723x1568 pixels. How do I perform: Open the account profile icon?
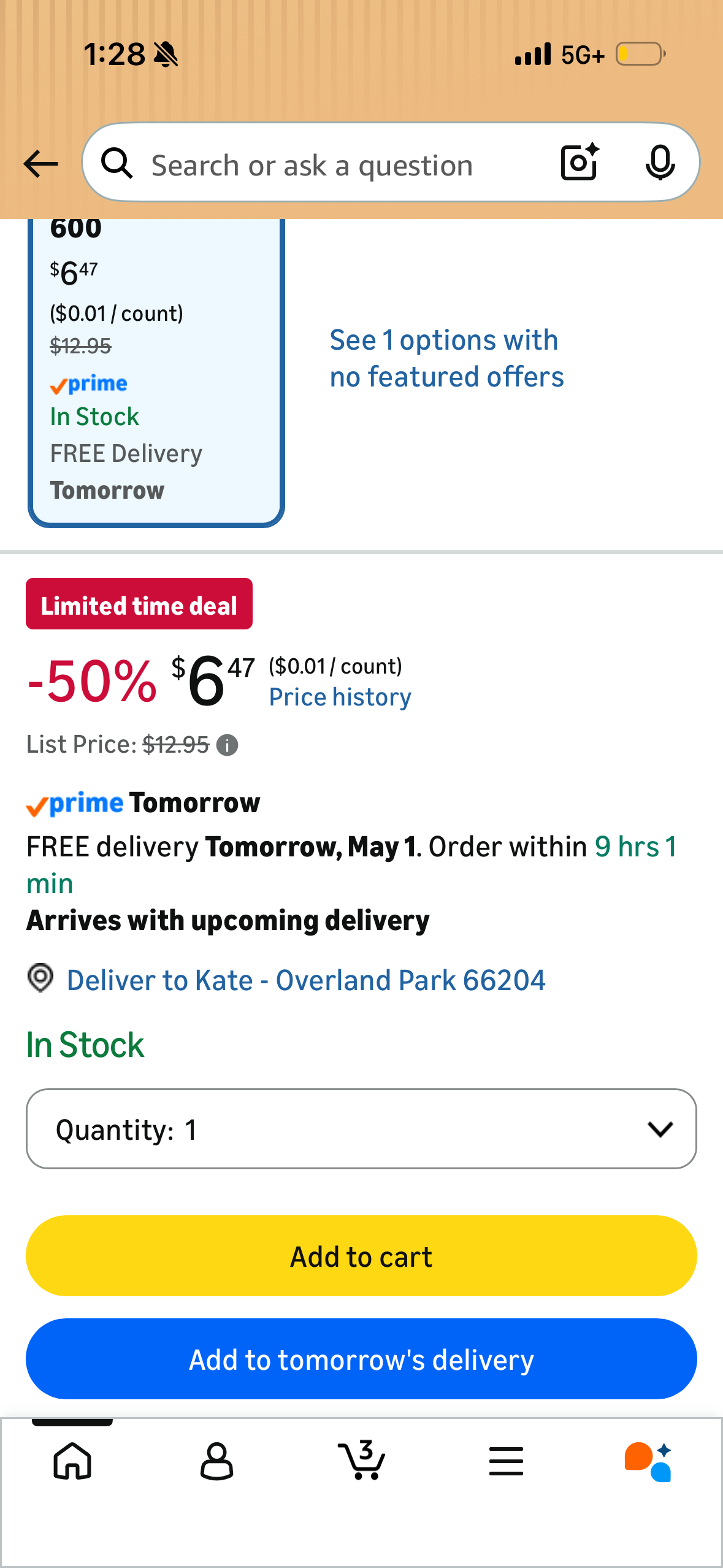point(216,1461)
